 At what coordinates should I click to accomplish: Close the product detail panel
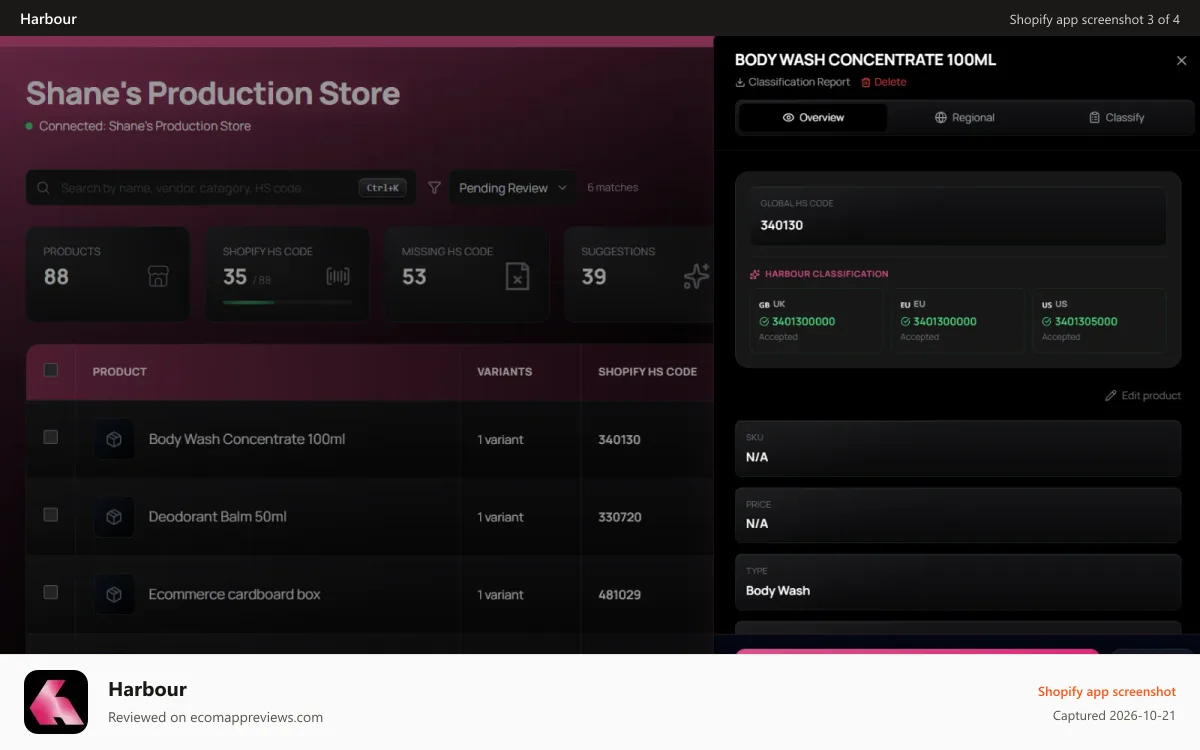pyautogui.click(x=1181, y=61)
